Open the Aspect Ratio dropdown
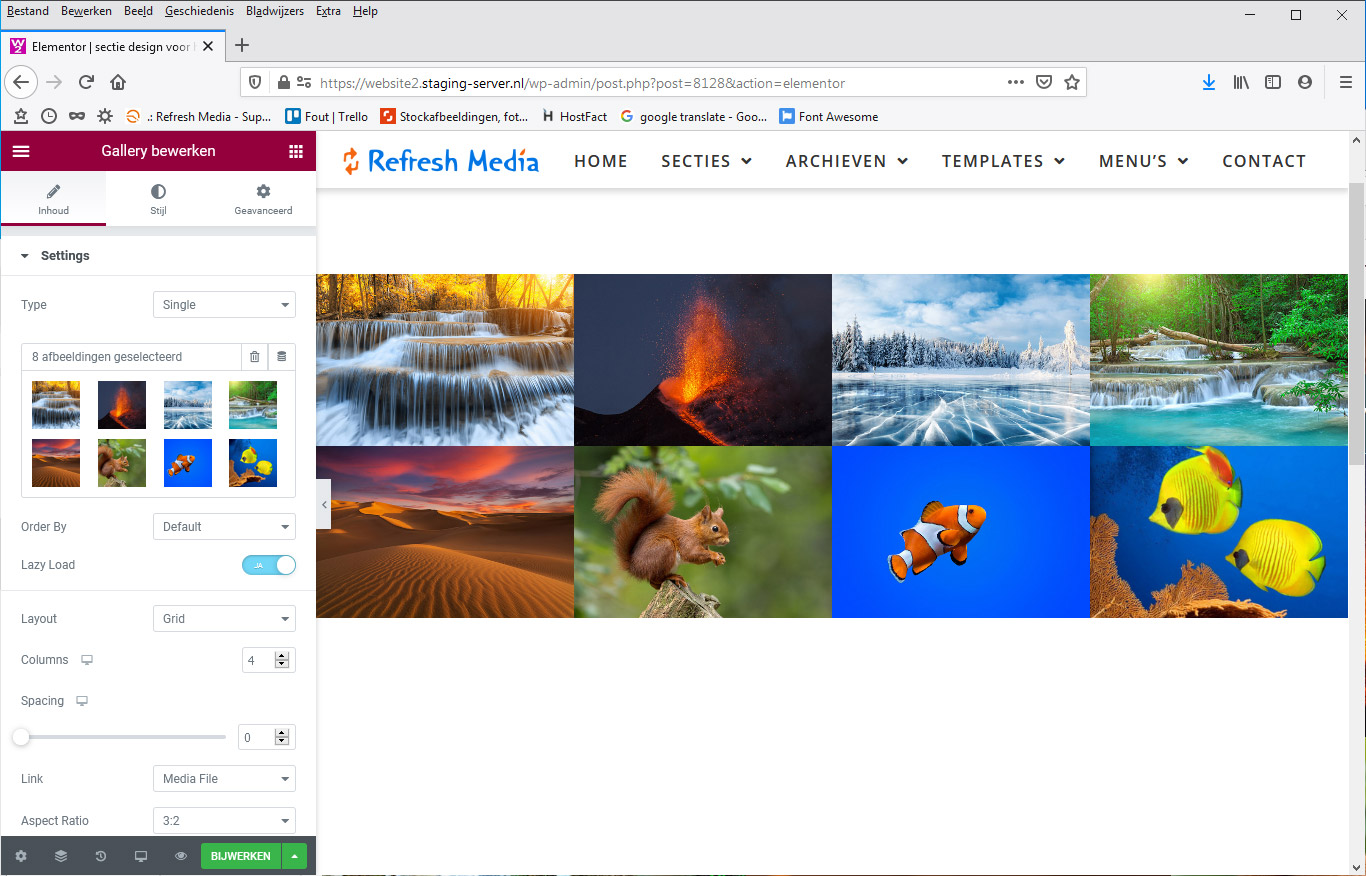This screenshot has width=1366, height=876. [x=224, y=821]
